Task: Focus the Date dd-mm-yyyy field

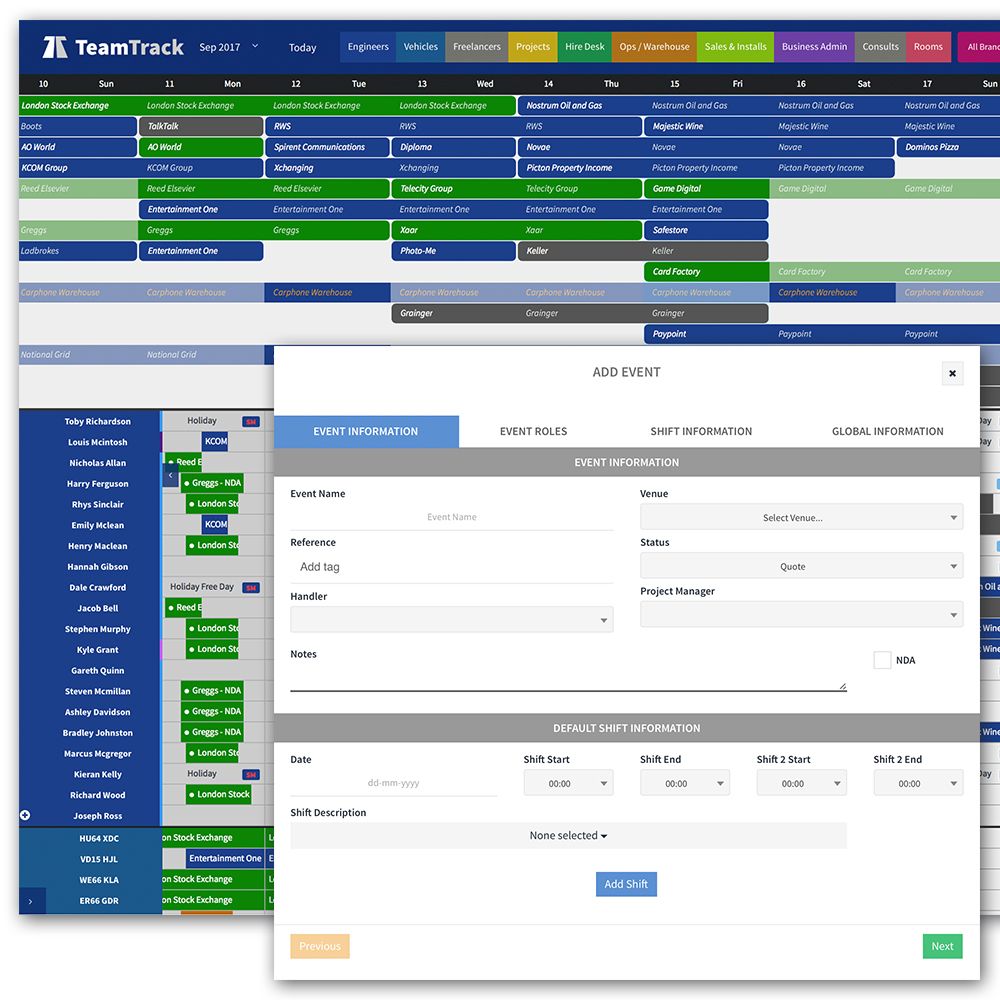Action: [x=393, y=783]
